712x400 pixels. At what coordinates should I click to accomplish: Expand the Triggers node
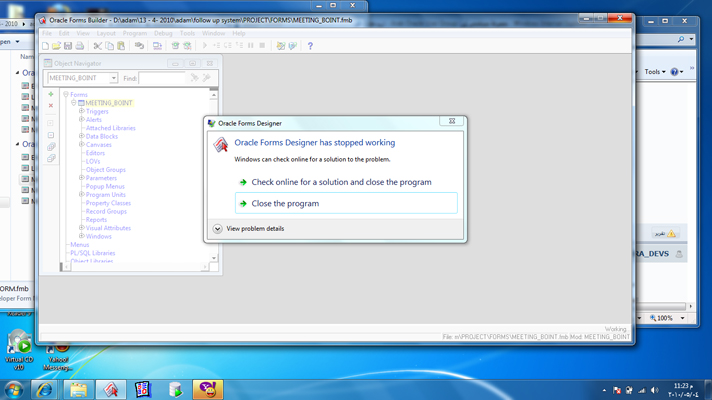click(x=82, y=112)
